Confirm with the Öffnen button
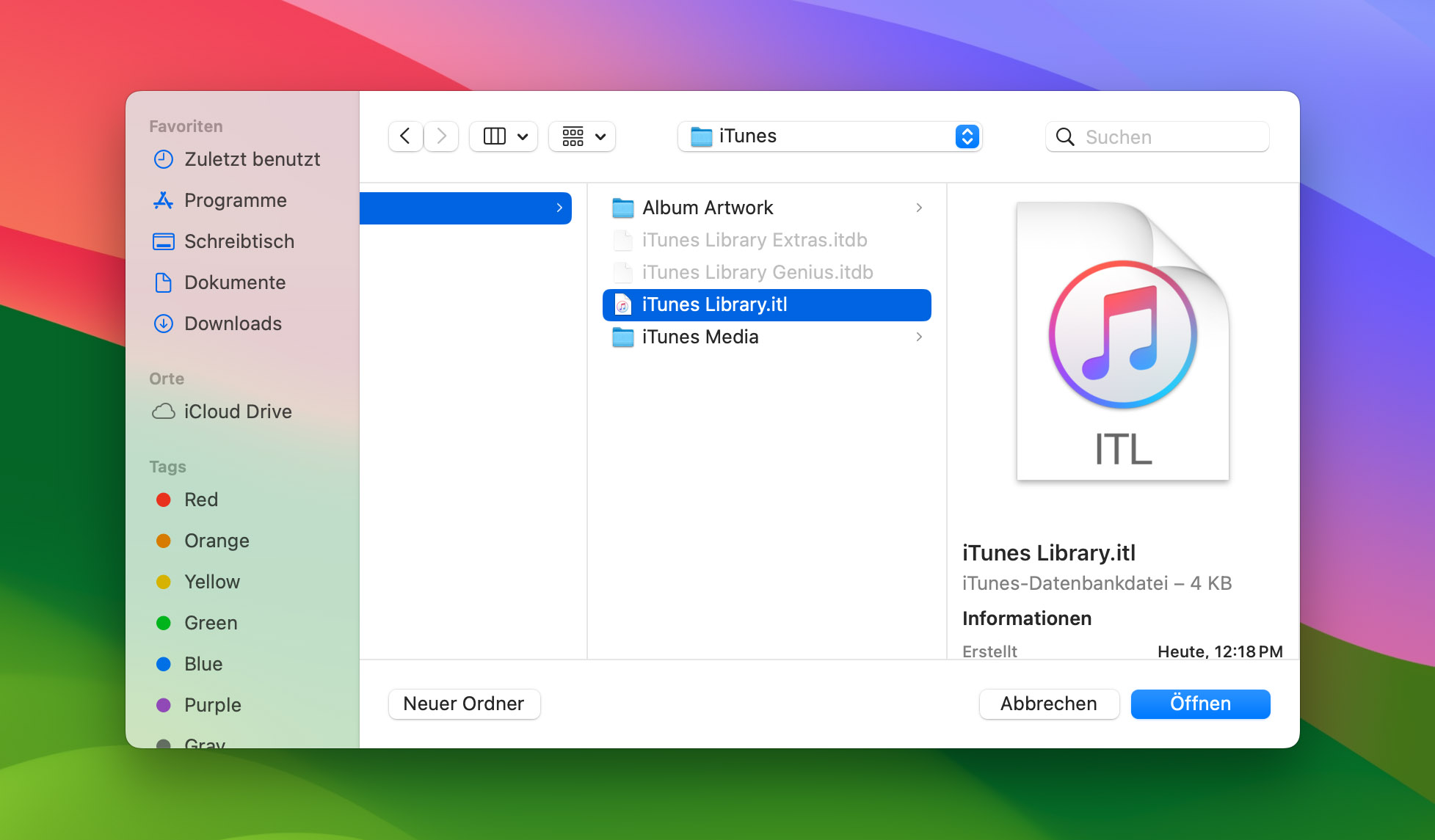The image size is (1435, 840). pos(1200,704)
